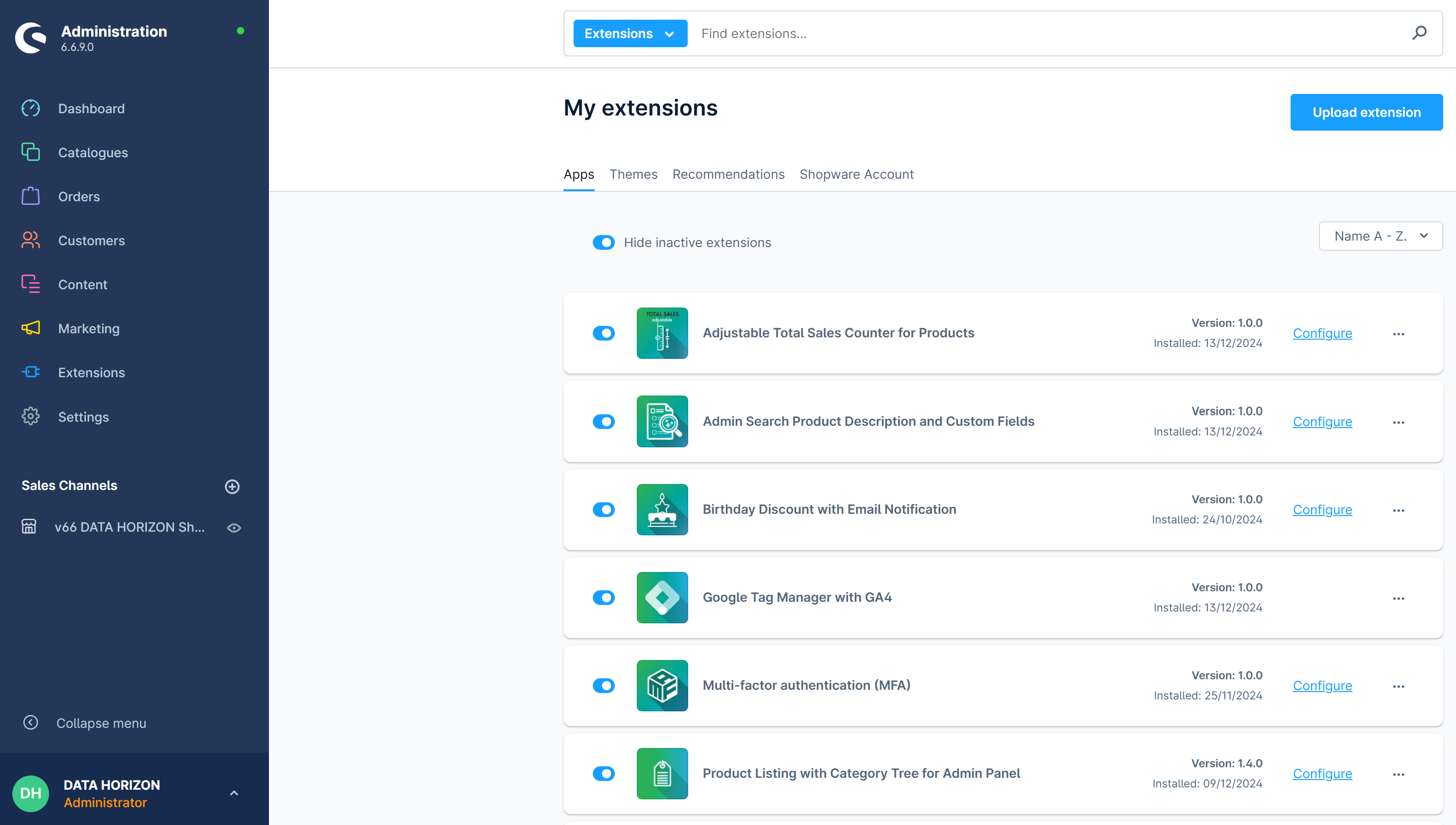Click the Google Tag Manager with GA4 title
The height and width of the screenshot is (825, 1456).
tap(797, 597)
